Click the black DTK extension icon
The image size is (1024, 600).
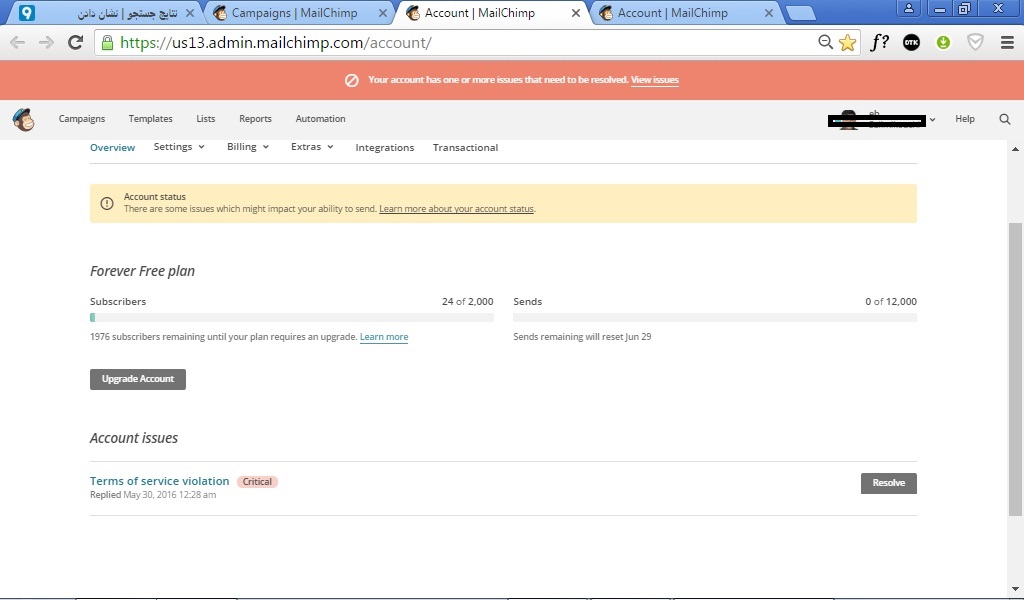(911, 43)
